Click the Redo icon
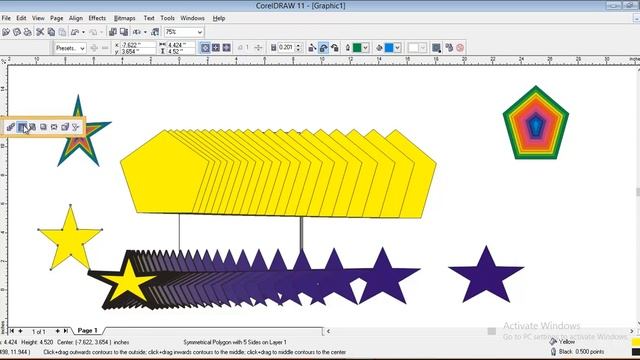The image size is (640, 360). pos(93,32)
